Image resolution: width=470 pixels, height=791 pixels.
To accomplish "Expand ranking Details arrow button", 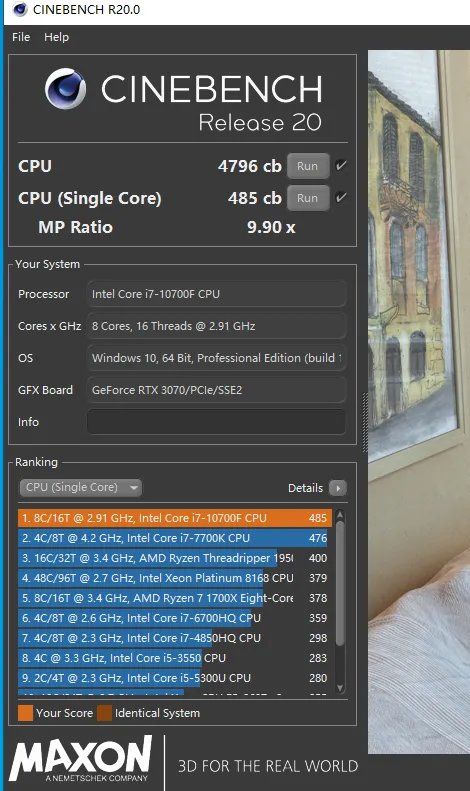I will coord(337,488).
